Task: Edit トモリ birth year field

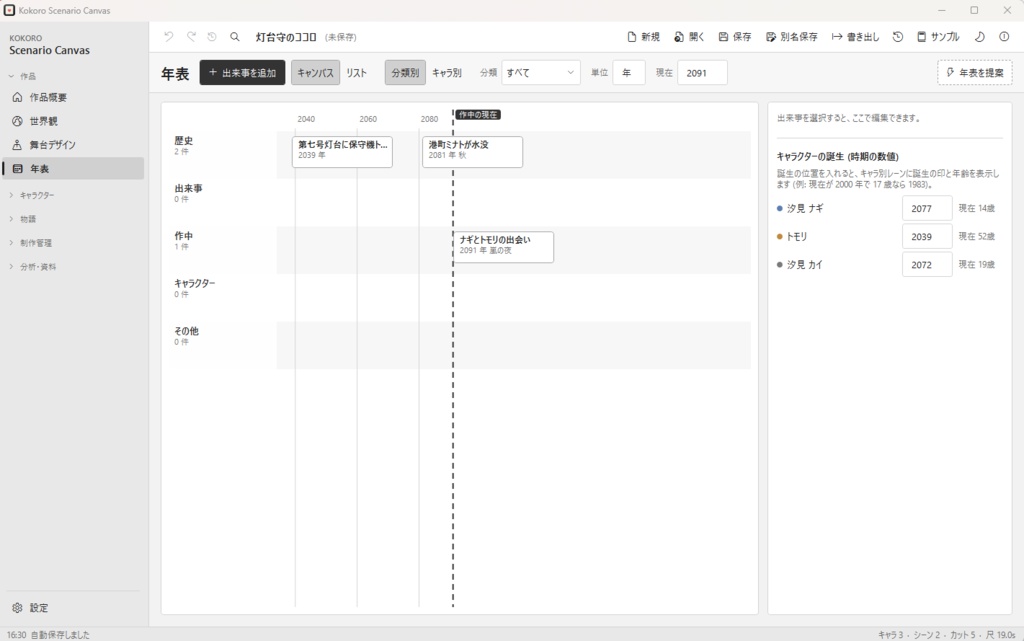Action: click(927, 236)
